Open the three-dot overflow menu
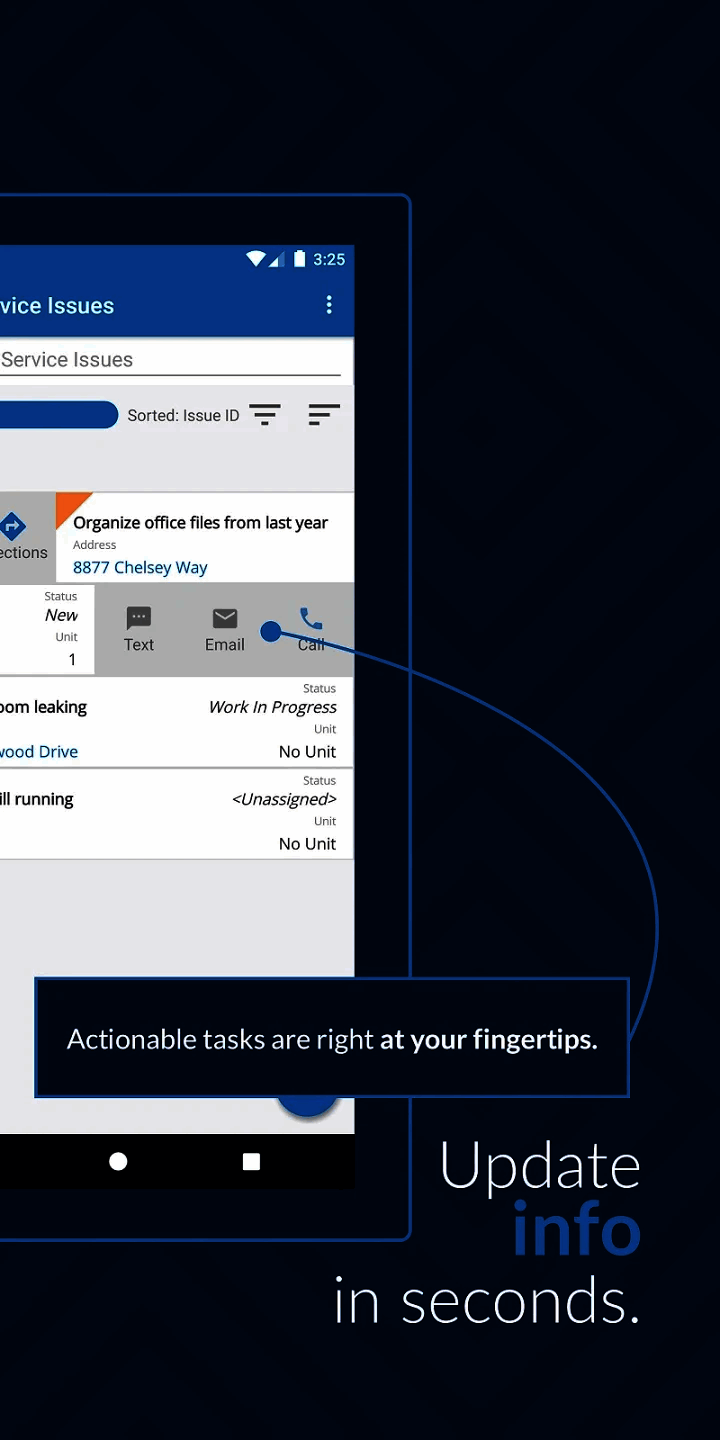Viewport: 720px width, 1440px height. tap(329, 305)
